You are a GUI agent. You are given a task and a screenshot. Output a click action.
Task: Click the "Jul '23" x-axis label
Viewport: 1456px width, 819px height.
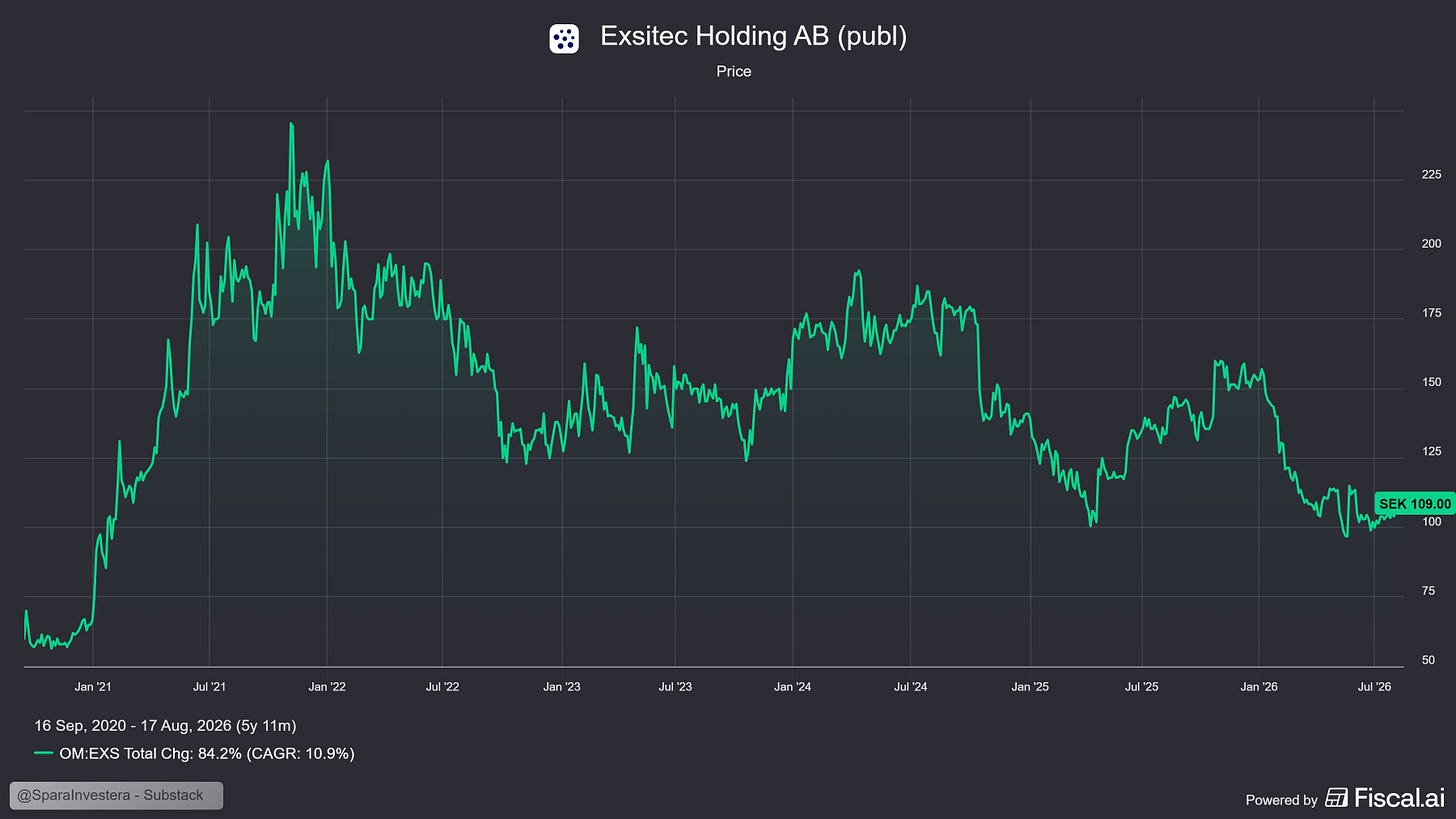coord(675,686)
